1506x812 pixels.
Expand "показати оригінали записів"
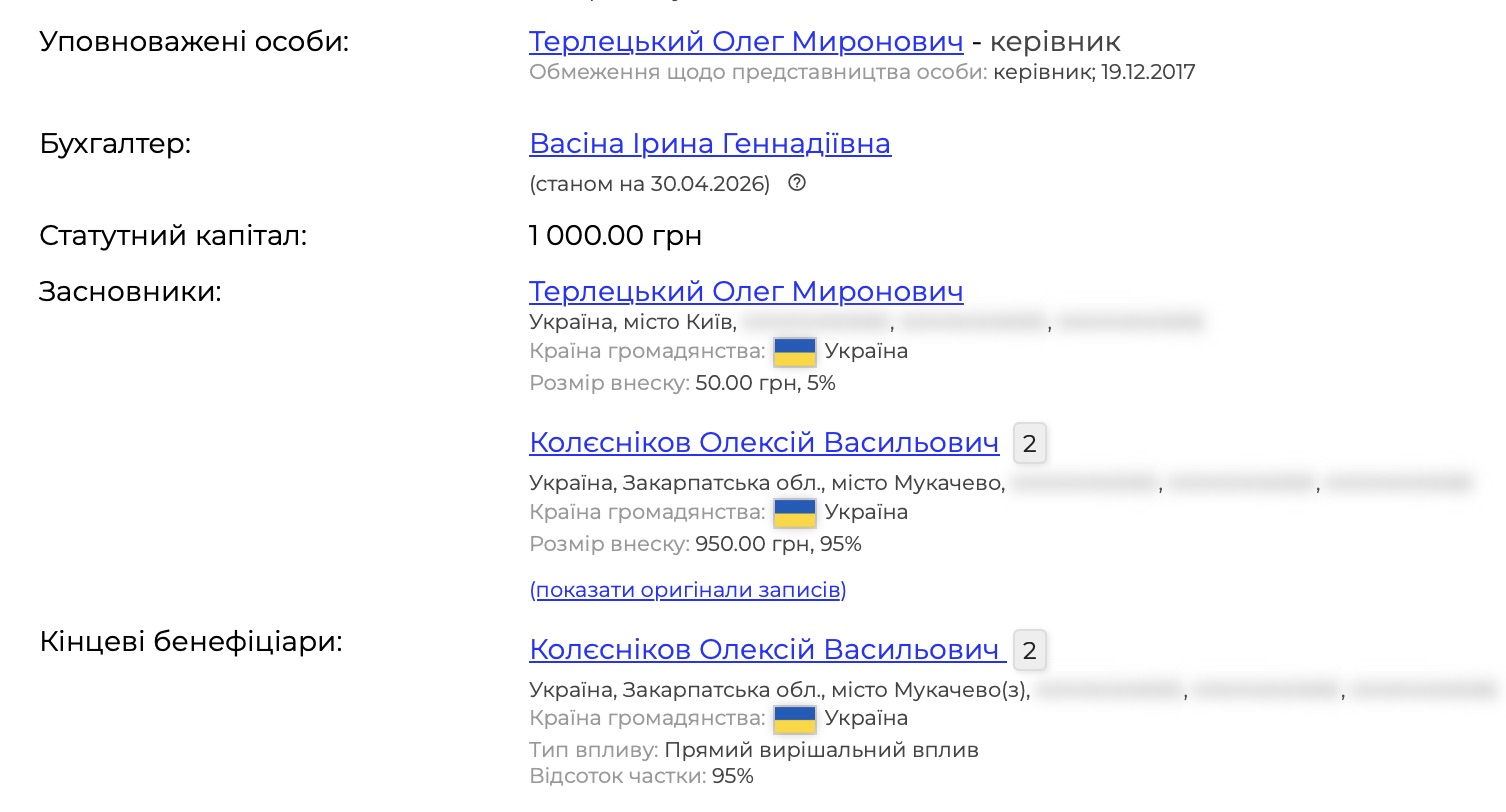pos(688,590)
